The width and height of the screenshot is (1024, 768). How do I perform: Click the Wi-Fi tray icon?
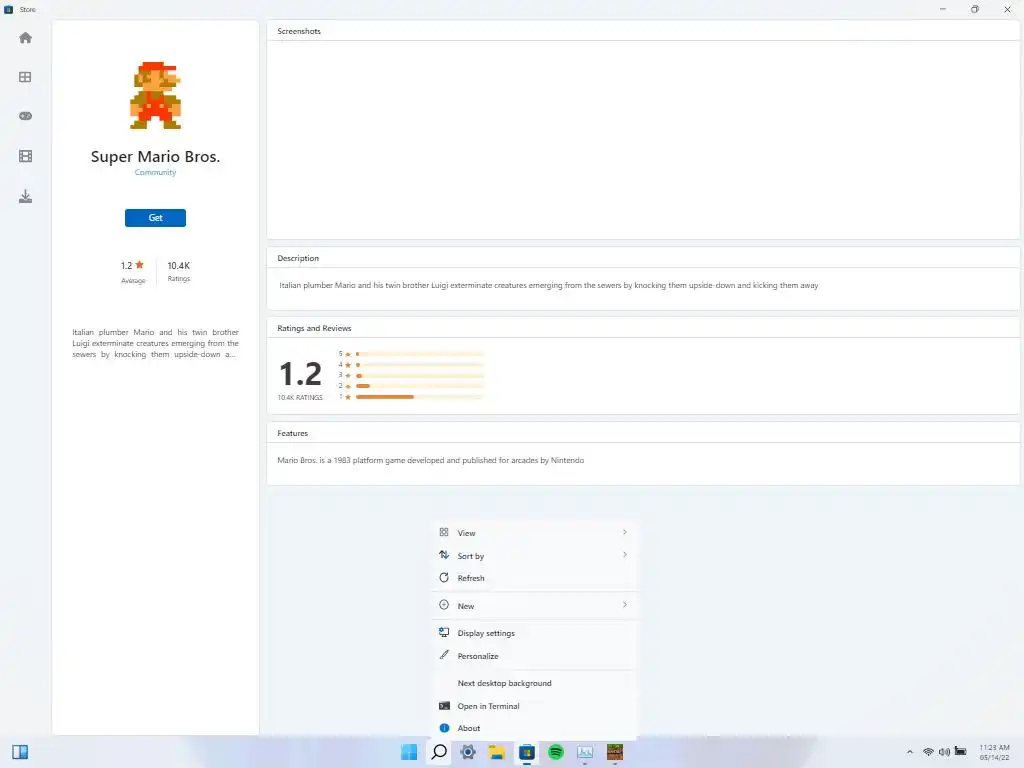click(927, 752)
